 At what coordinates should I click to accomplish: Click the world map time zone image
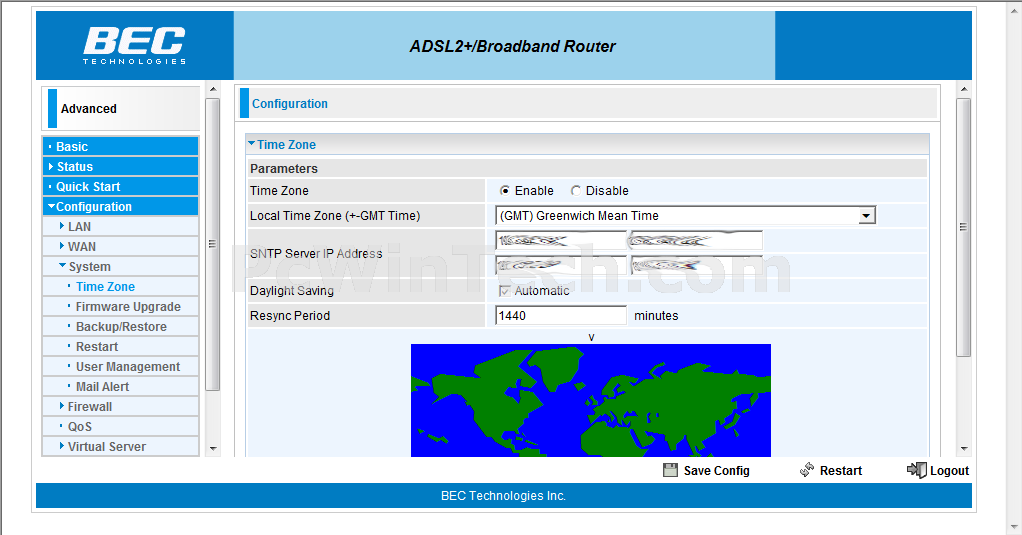pyautogui.click(x=590, y=400)
